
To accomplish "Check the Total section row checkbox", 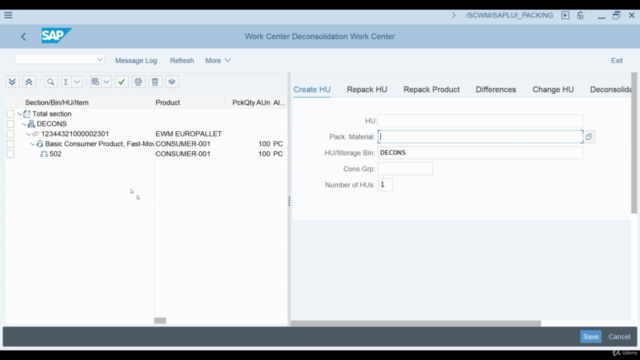I will (11, 114).
